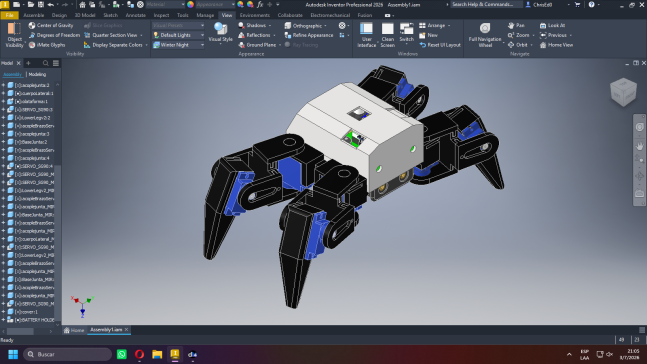This screenshot has height=364, width=647.
Task: Click the ViewCube in the viewport
Action: (623, 92)
